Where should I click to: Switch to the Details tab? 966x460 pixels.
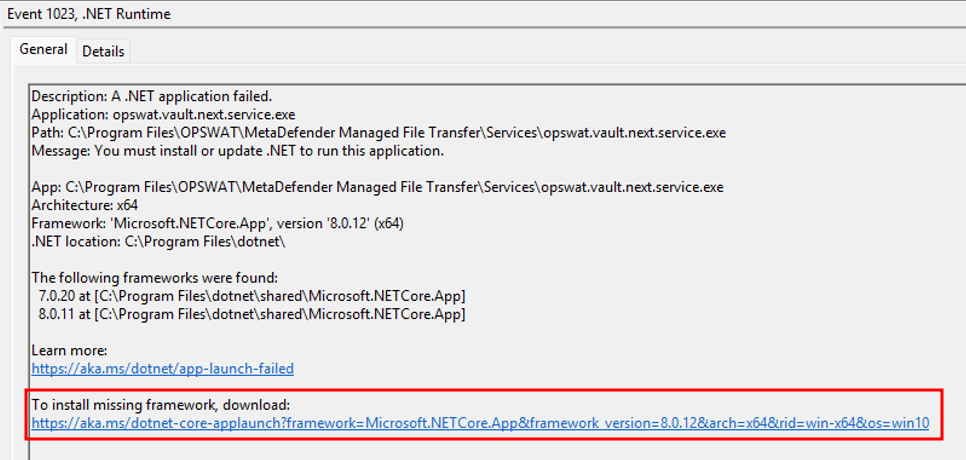click(x=103, y=51)
